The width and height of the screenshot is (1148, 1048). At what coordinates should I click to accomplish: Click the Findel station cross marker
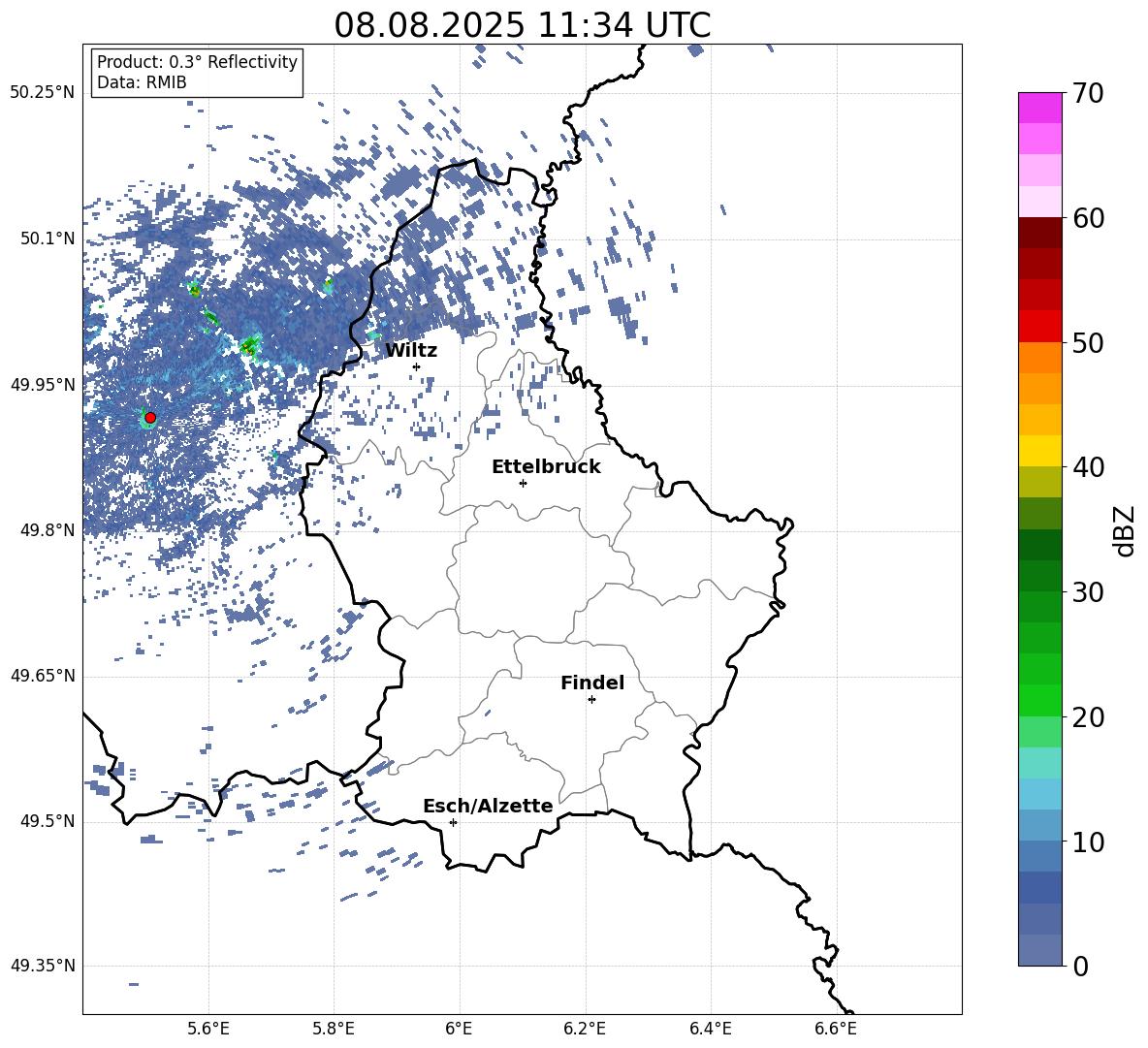[x=591, y=700]
